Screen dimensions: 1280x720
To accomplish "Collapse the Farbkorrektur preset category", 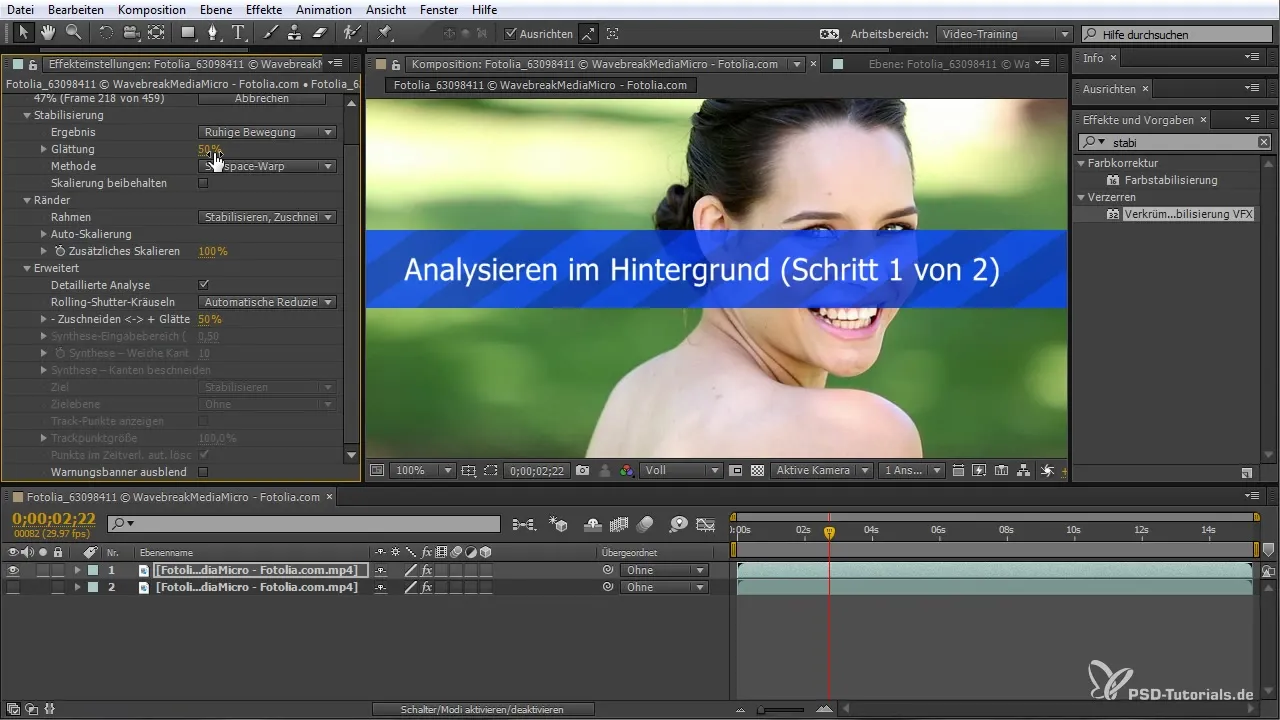I will pyautogui.click(x=1081, y=163).
